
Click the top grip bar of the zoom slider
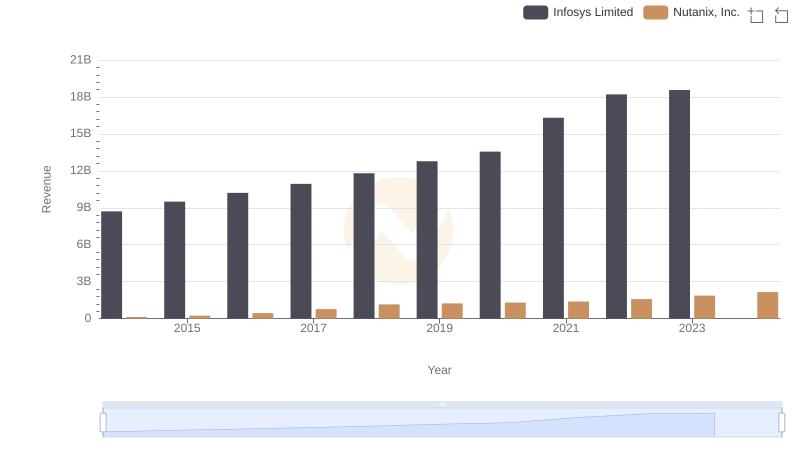[x=442, y=404]
